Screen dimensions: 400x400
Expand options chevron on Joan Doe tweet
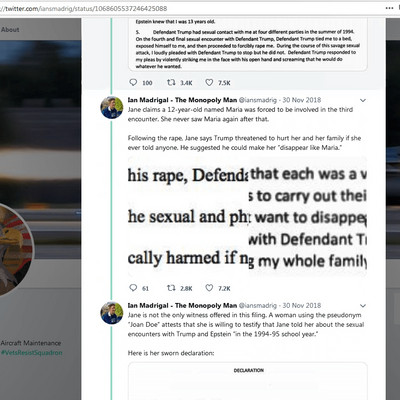[363, 306]
